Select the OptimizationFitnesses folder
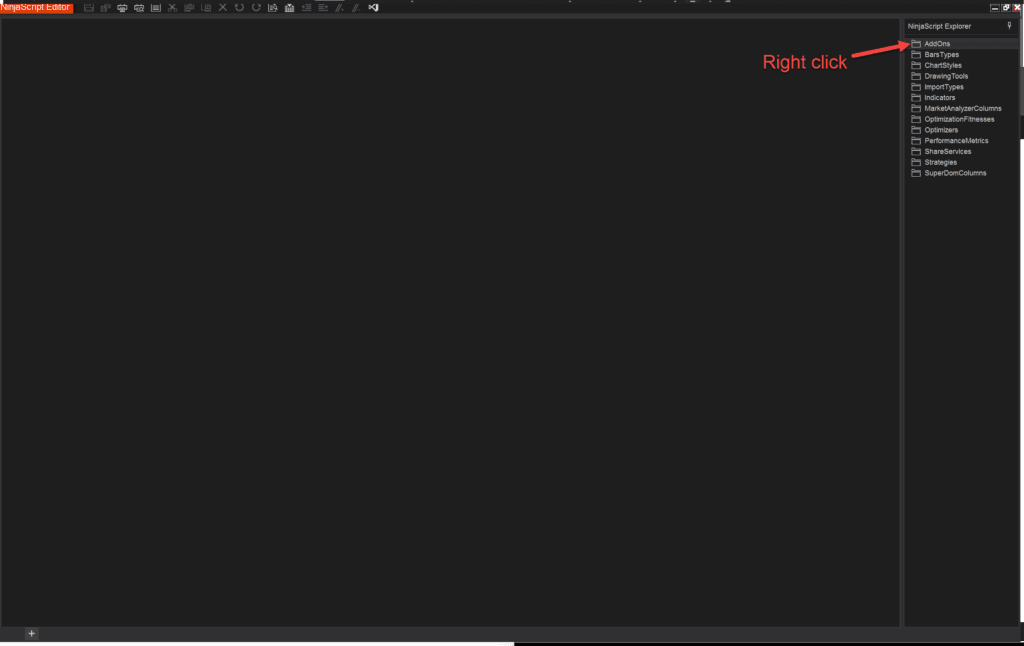 (x=953, y=120)
